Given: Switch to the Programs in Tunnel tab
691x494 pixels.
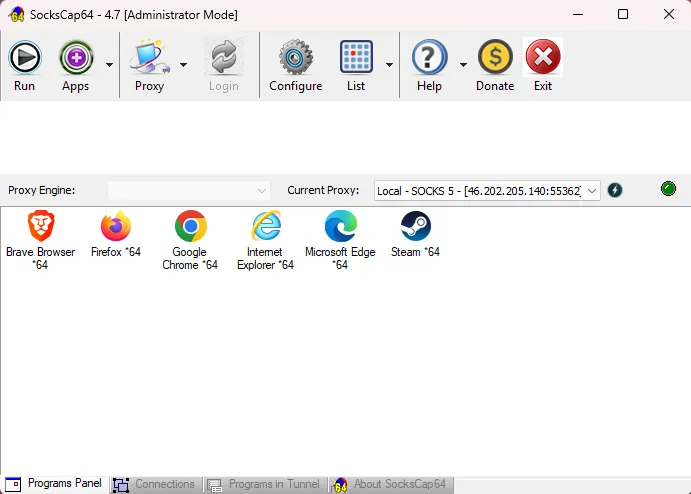Looking at the screenshot, I should (x=264, y=484).
